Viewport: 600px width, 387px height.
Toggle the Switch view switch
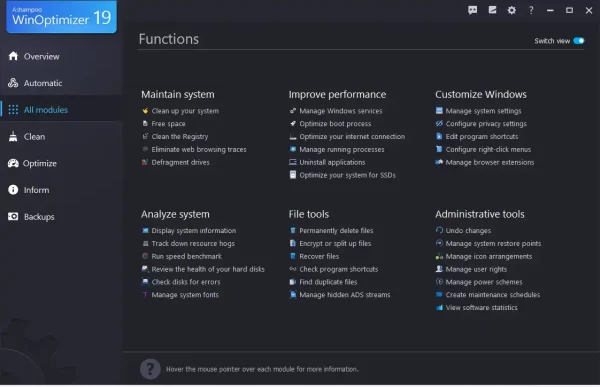[579, 41]
